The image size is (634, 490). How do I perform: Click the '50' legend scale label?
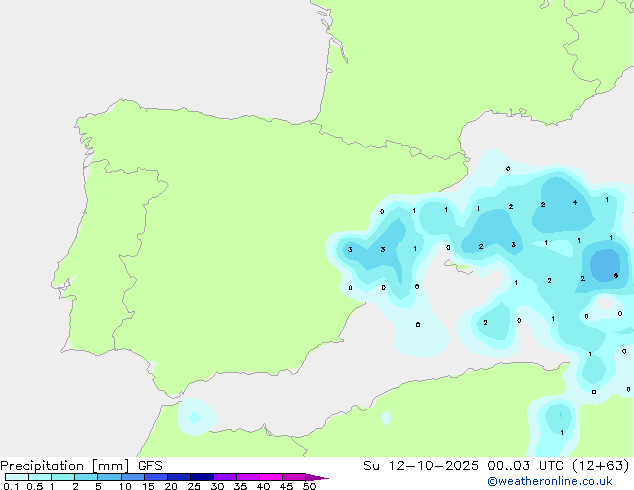(x=309, y=486)
